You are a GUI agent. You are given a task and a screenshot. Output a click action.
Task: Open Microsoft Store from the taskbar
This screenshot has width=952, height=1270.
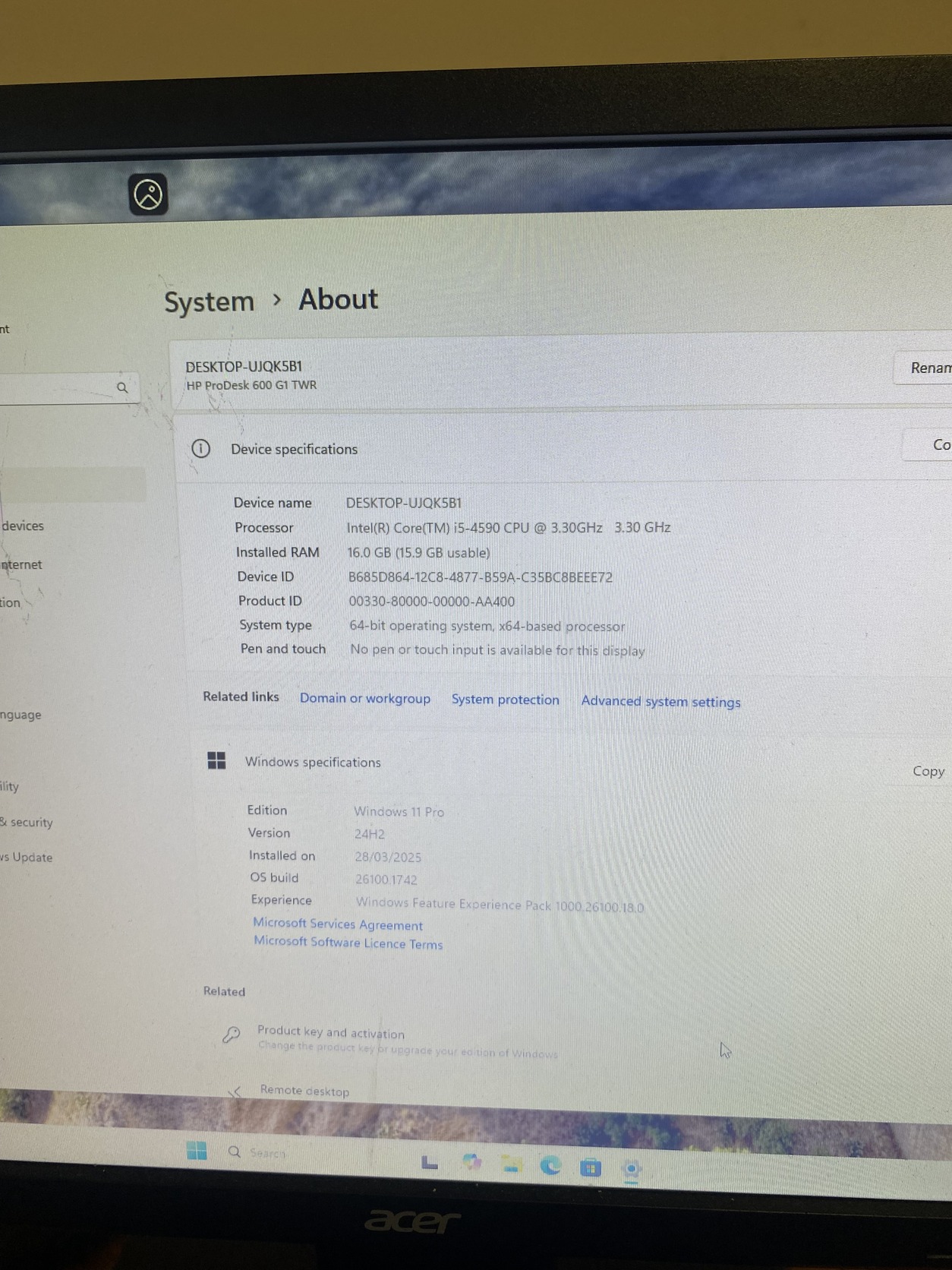point(590,1167)
